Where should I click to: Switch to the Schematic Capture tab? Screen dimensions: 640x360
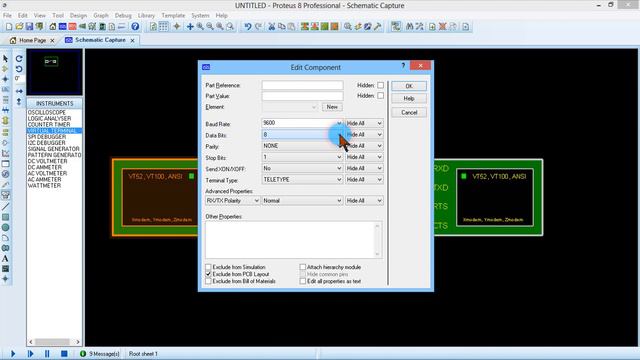tap(100, 40)
